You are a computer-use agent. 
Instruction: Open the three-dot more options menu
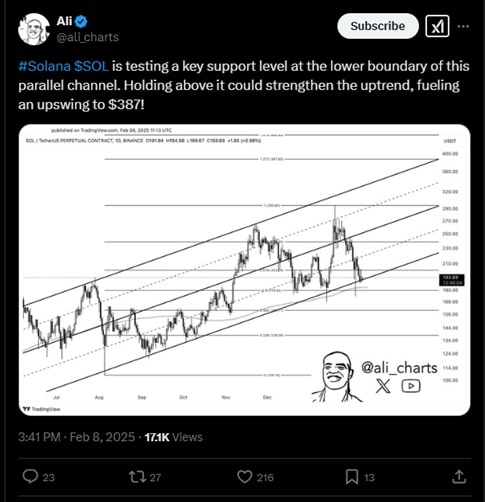pos(463,26)
